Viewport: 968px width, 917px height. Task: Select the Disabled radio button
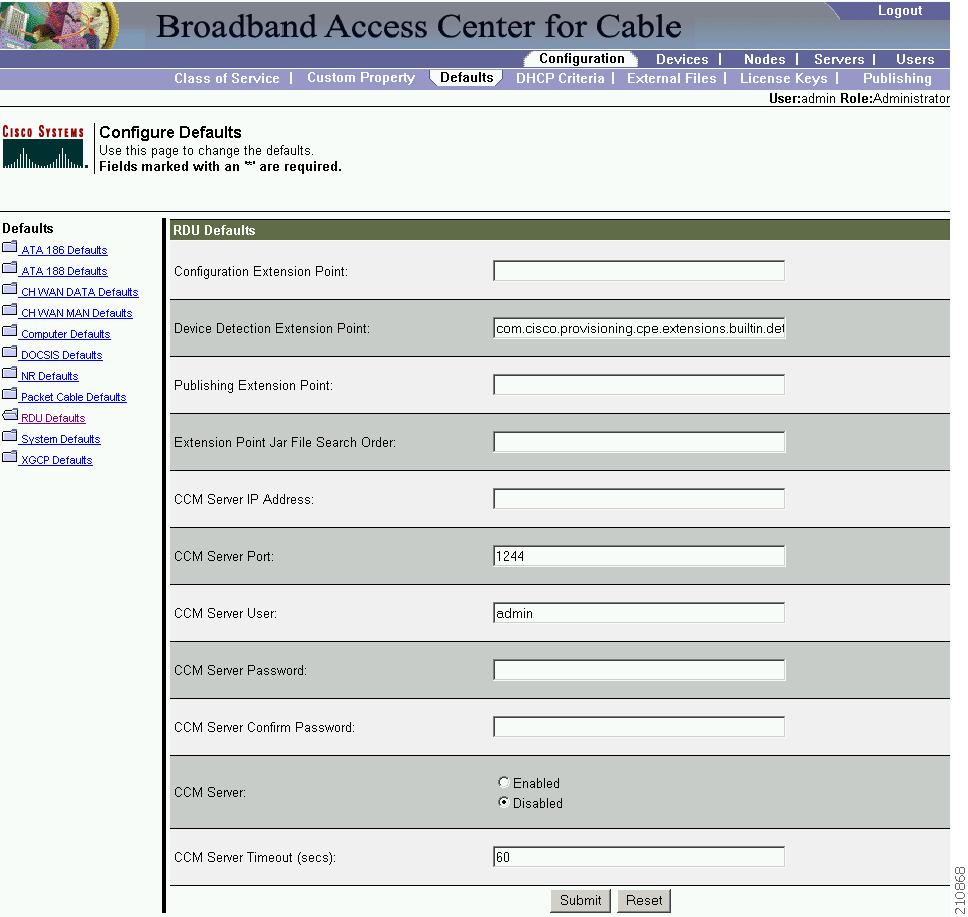click(x=506, y=803)
